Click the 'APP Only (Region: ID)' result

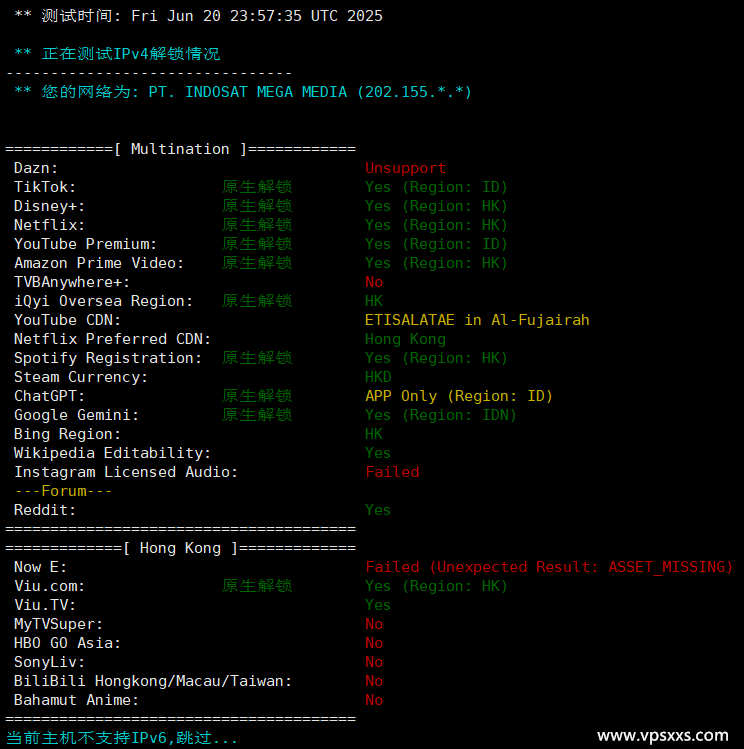click(x=459, y=396)
